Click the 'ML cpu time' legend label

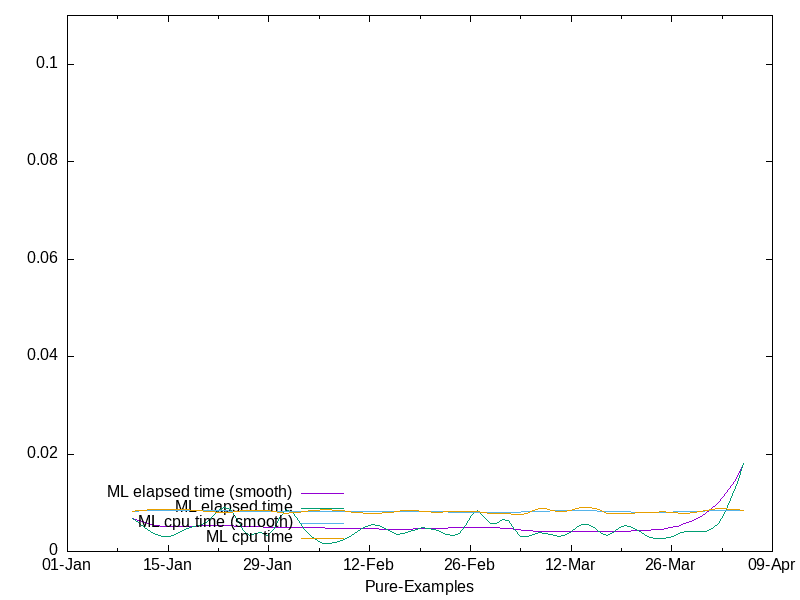click(x=249, y=537)
